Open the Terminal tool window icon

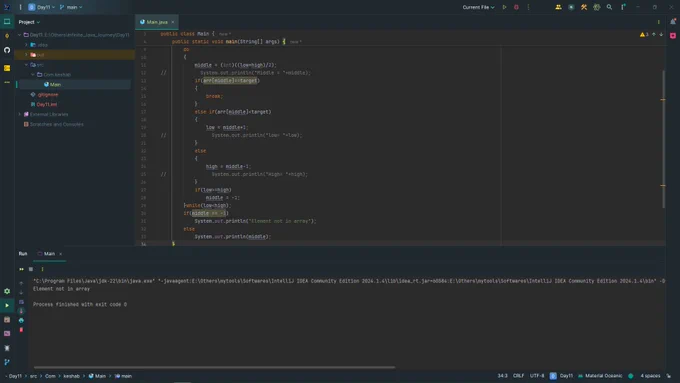coord(7,334)
